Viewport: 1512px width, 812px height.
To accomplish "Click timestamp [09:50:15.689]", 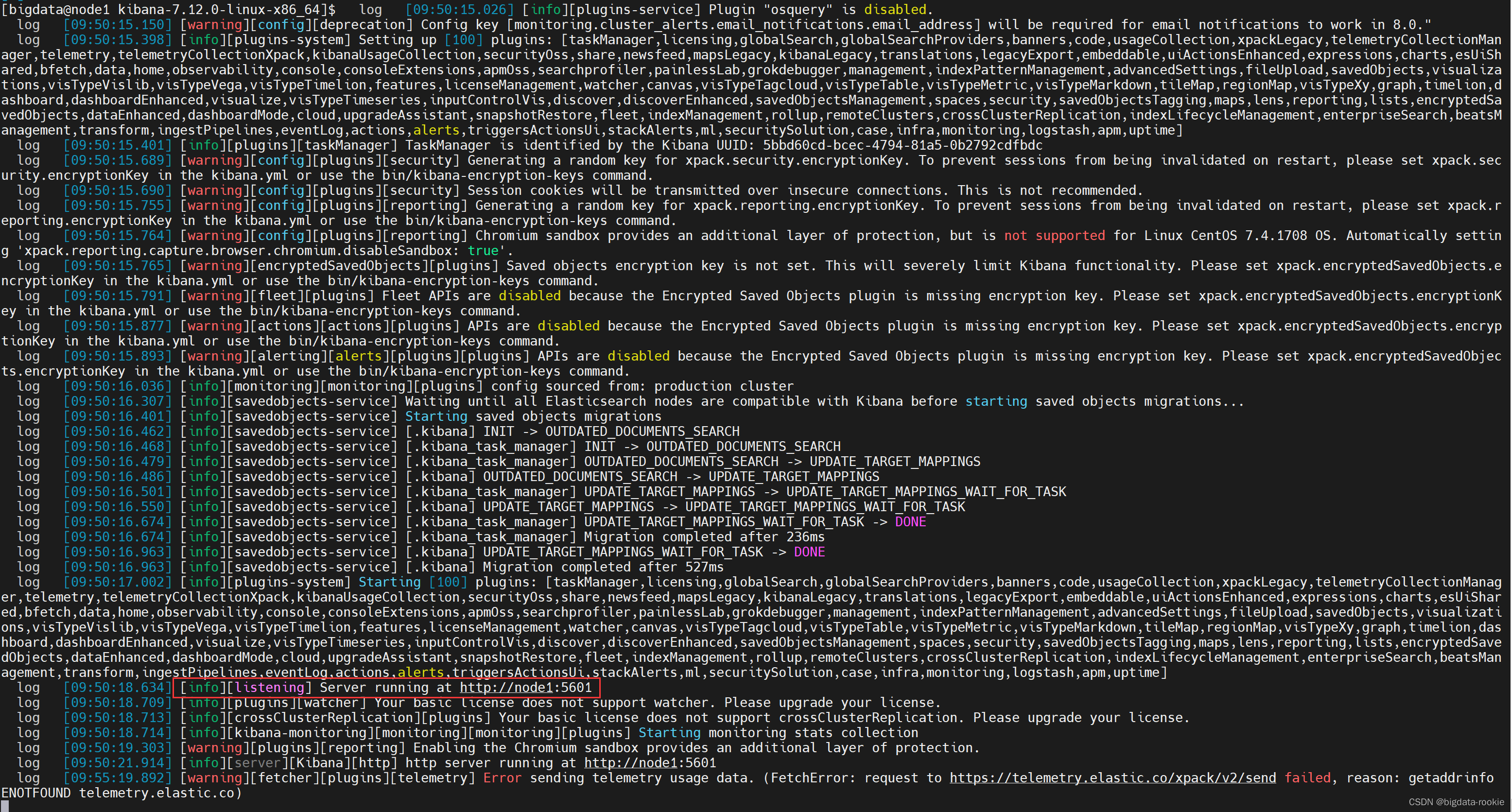I will (x=118, y=160).
